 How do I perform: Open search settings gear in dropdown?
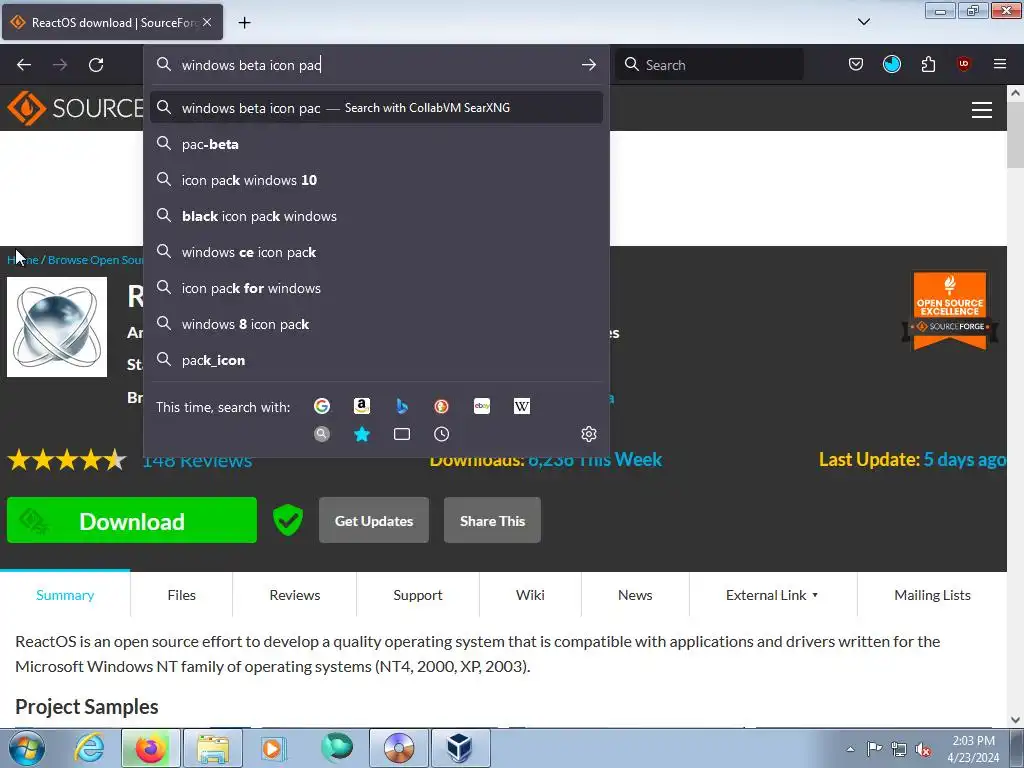588,434
